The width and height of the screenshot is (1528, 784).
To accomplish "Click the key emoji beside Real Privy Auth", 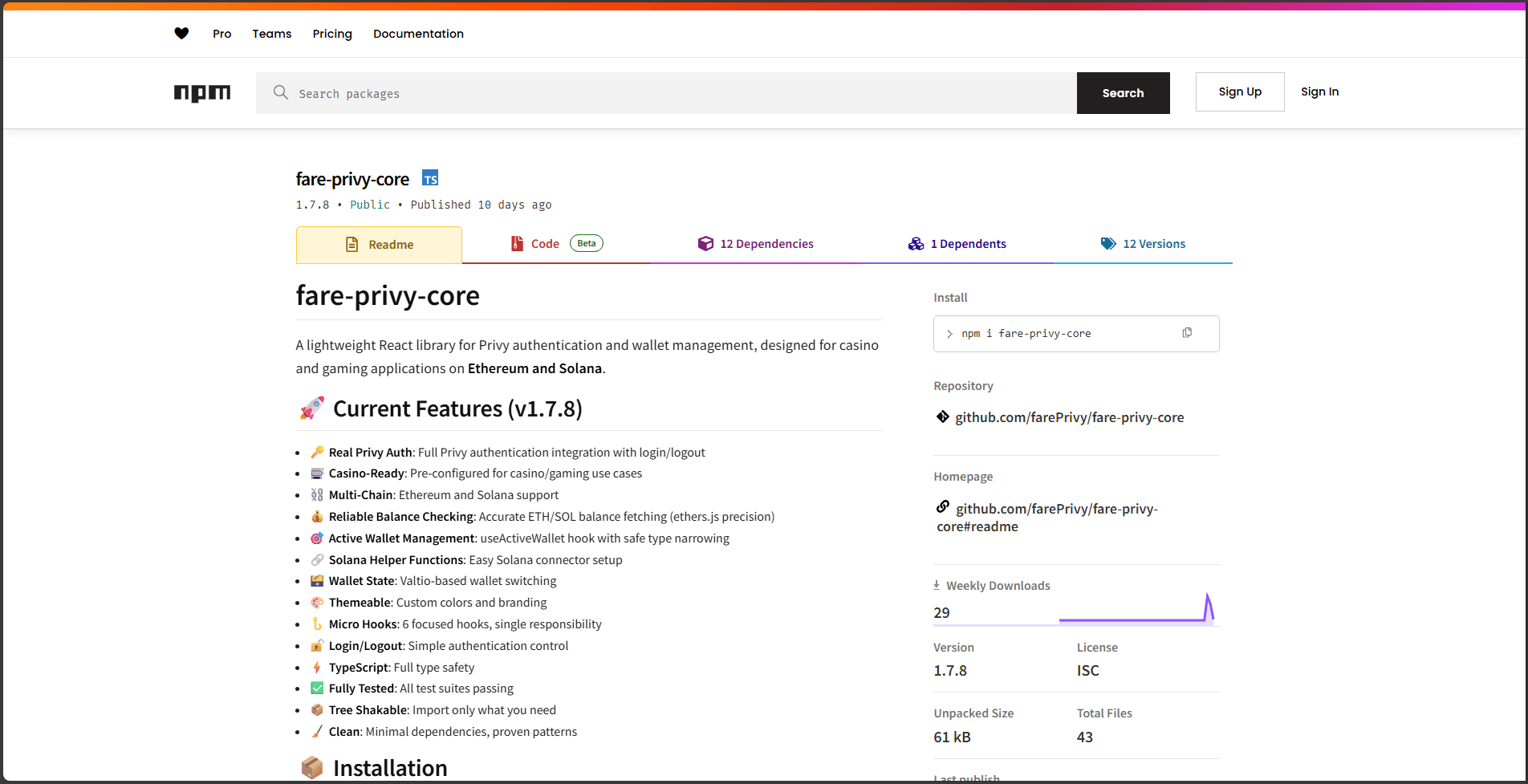I will pyautogui.click(x=318, y=452).
